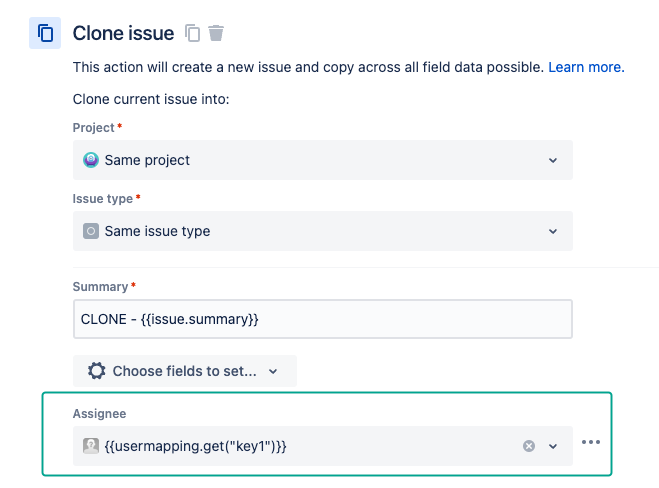Click the Assignee user avatar icon
The image size is (659, 488).
pyautogui.click(x=91, y=446)
